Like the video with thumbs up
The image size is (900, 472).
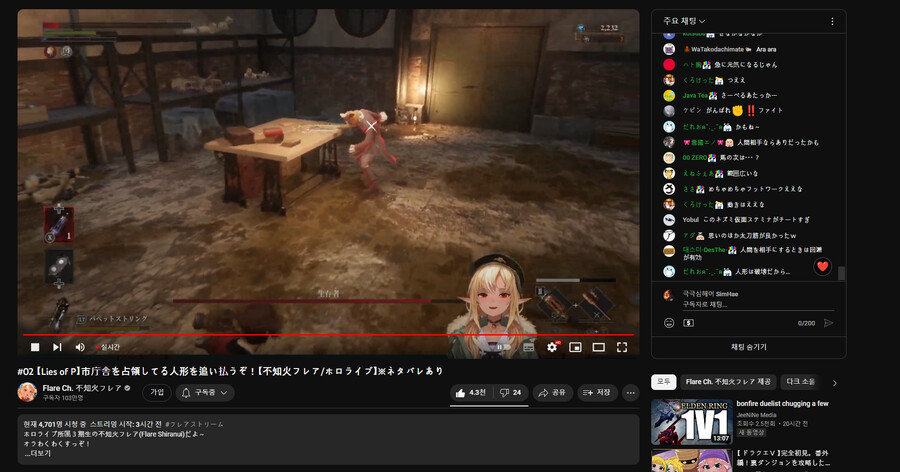(x=471, y=392)
